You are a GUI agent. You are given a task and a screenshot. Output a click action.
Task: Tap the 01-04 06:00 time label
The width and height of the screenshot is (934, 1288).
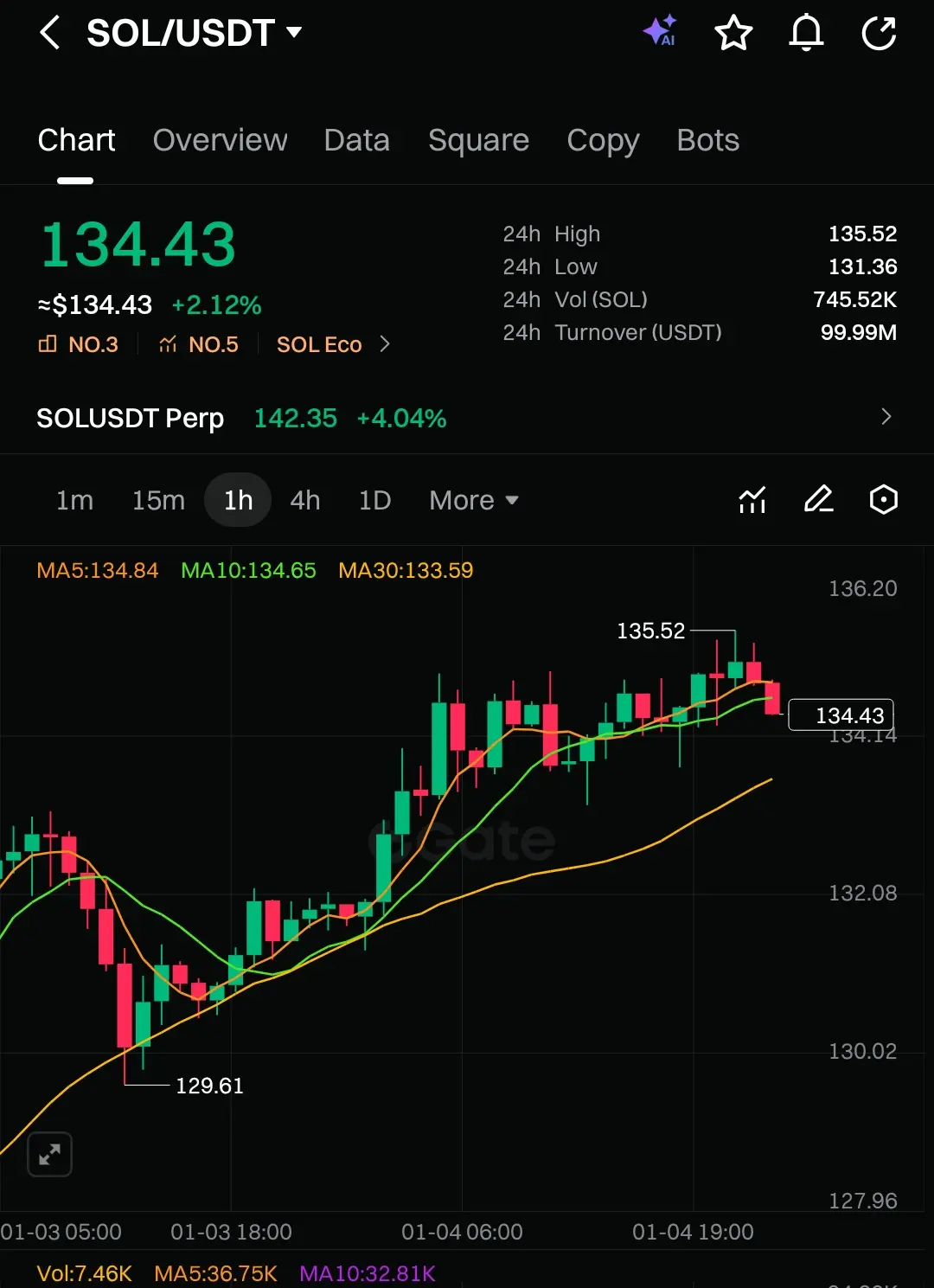(x=462, y=1232)
